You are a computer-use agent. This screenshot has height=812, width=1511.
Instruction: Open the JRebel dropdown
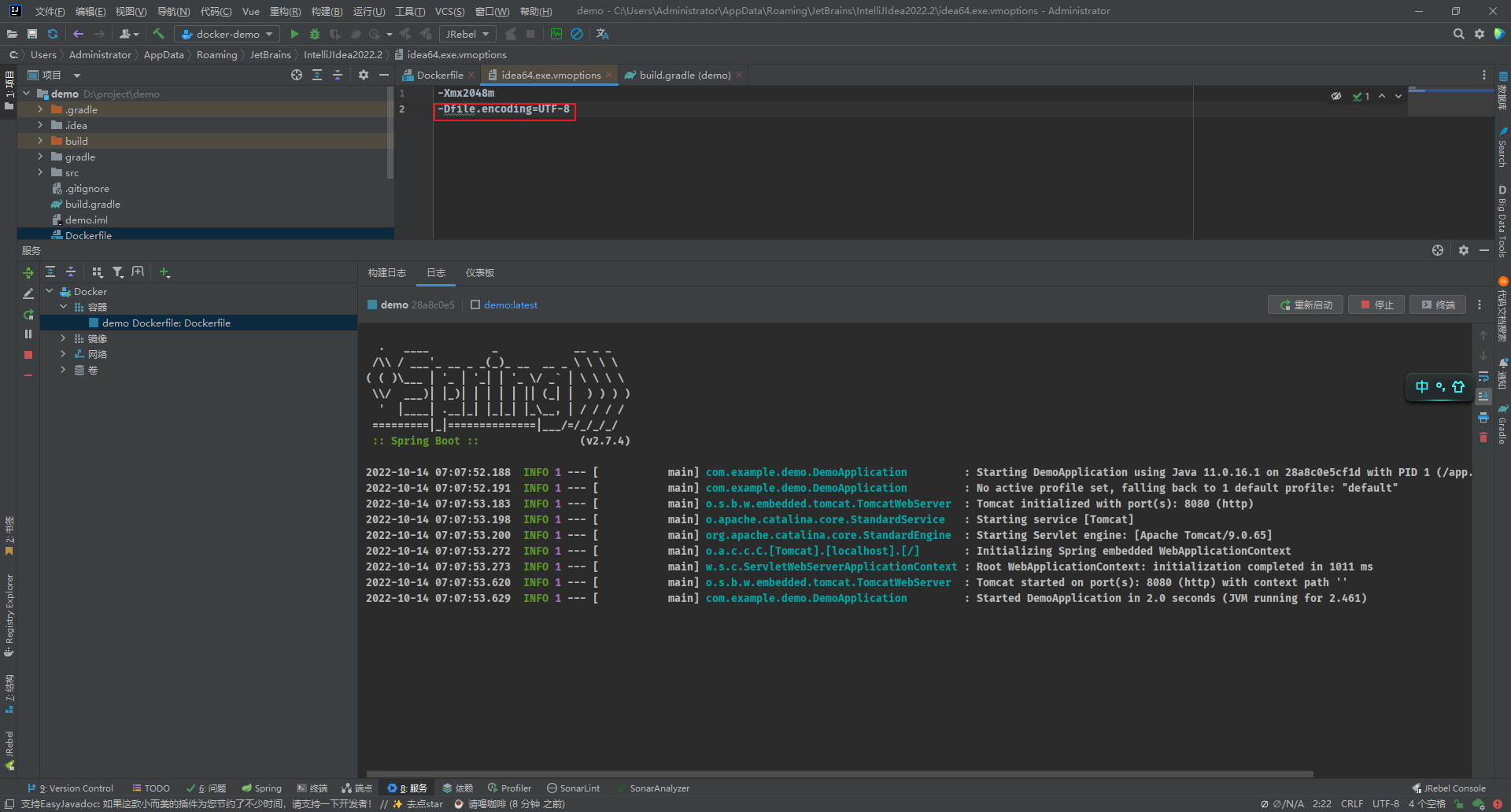tap(467, 34)
